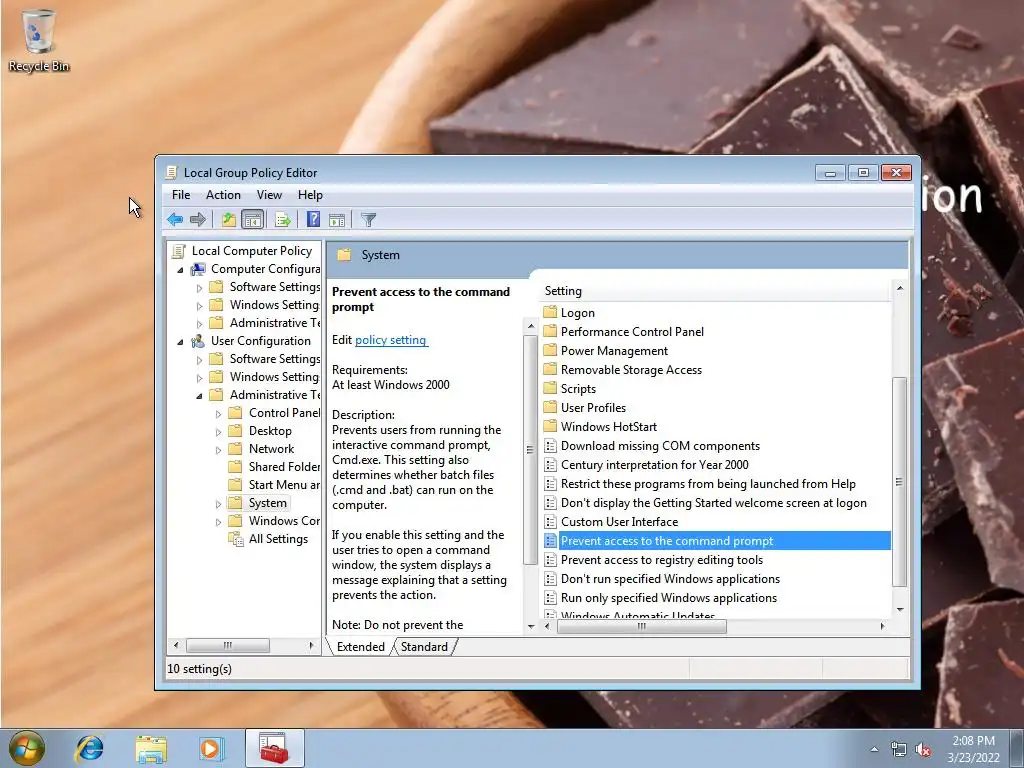Expand the Desktop tree node arrow
This screenshot has width=1024, height=768.
pos(219,432)
